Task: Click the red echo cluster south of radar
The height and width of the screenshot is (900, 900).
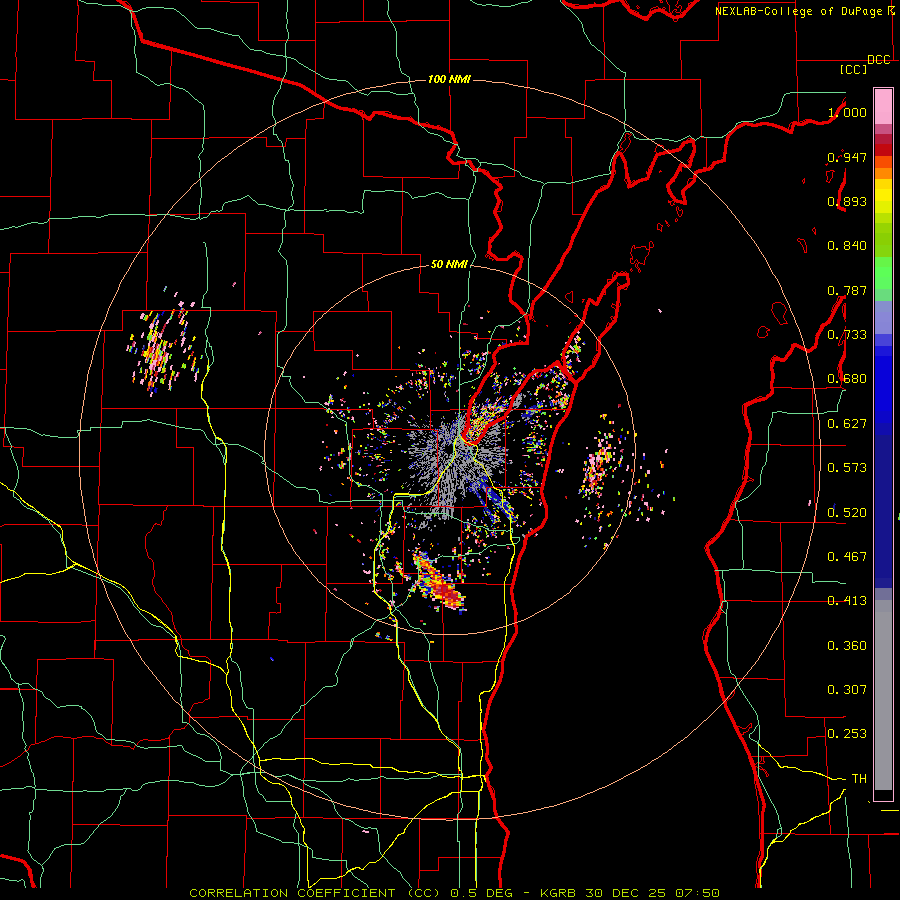Action: click(439, 583)
